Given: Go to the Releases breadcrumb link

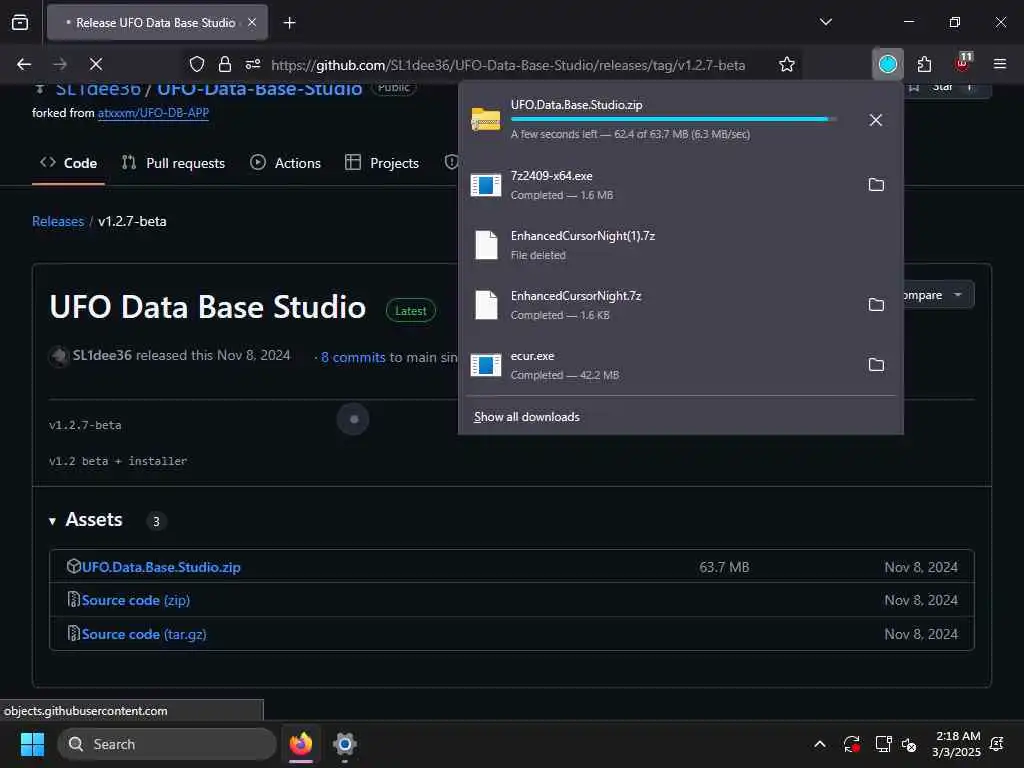Looking at the screenshot, I should [58, 221].
